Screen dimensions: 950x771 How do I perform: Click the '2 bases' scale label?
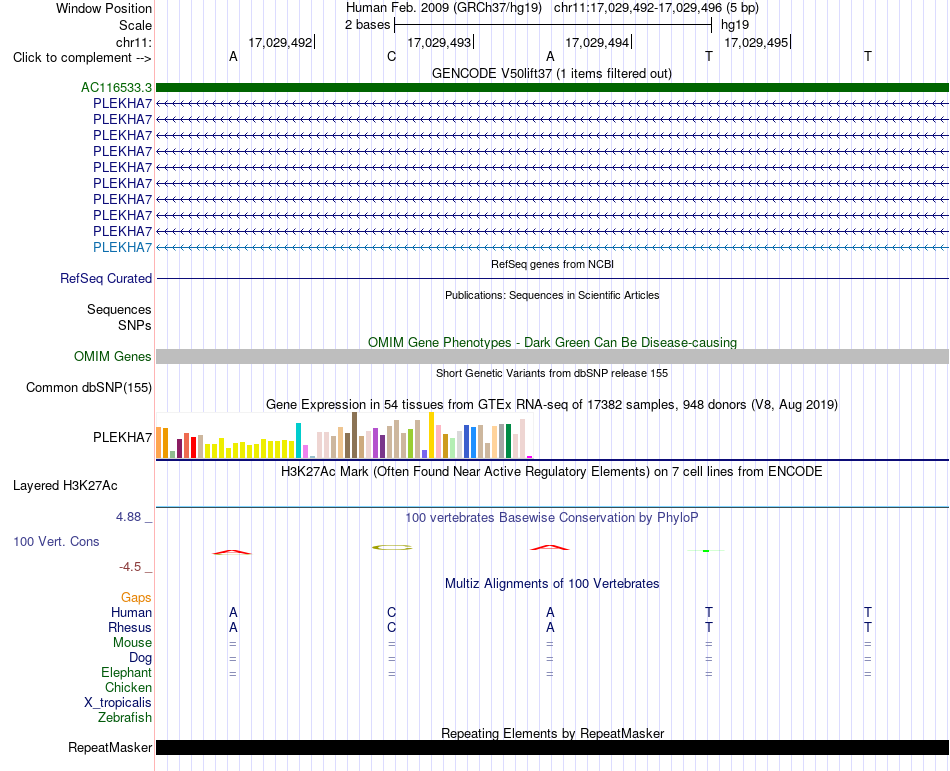pos(368,25)
